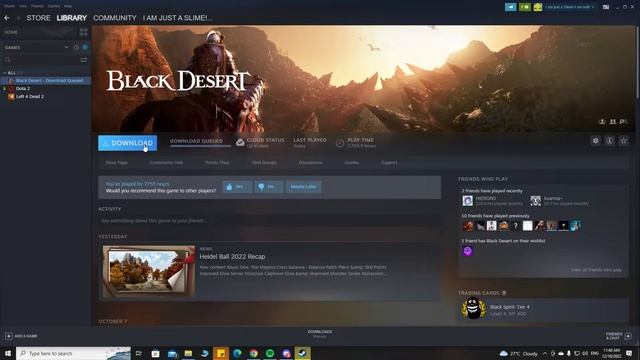This screenshot has height=360, width=640.
Task: Click the activity status input box
Action: coord(269,221)
